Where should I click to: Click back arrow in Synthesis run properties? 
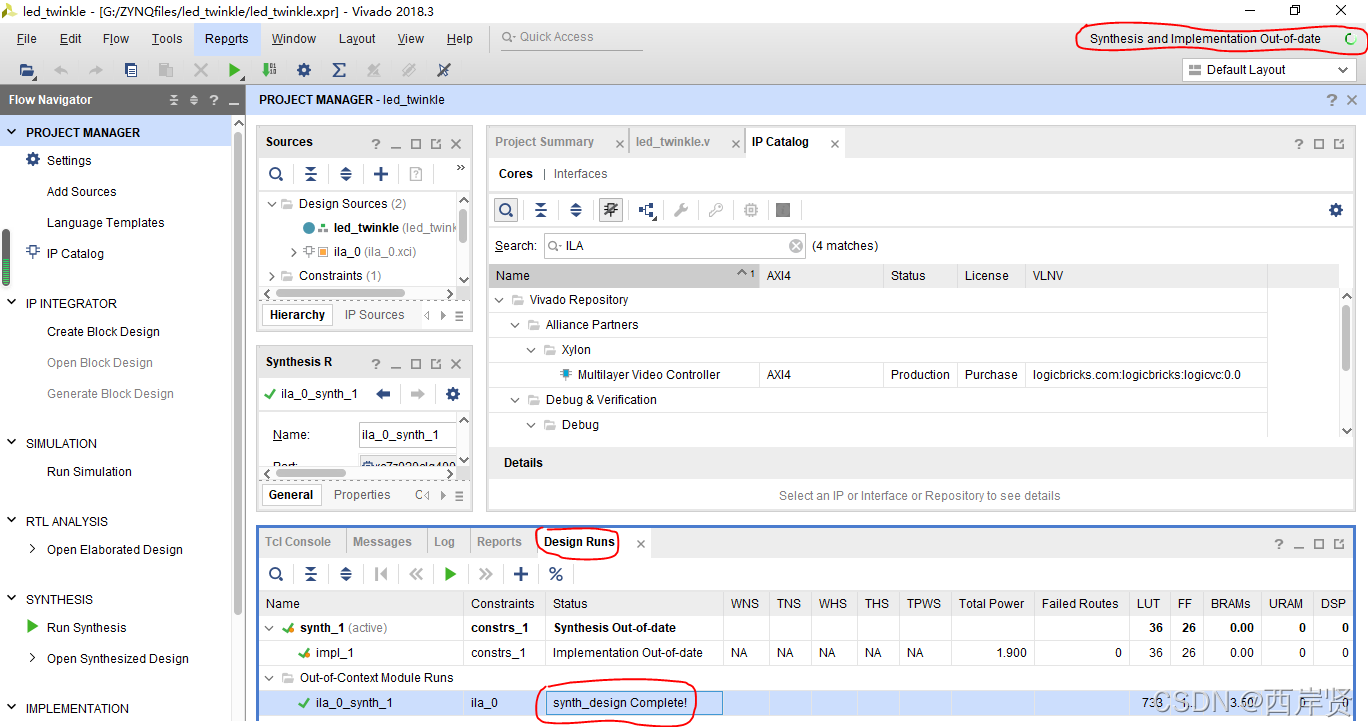(x=383, y=394)
